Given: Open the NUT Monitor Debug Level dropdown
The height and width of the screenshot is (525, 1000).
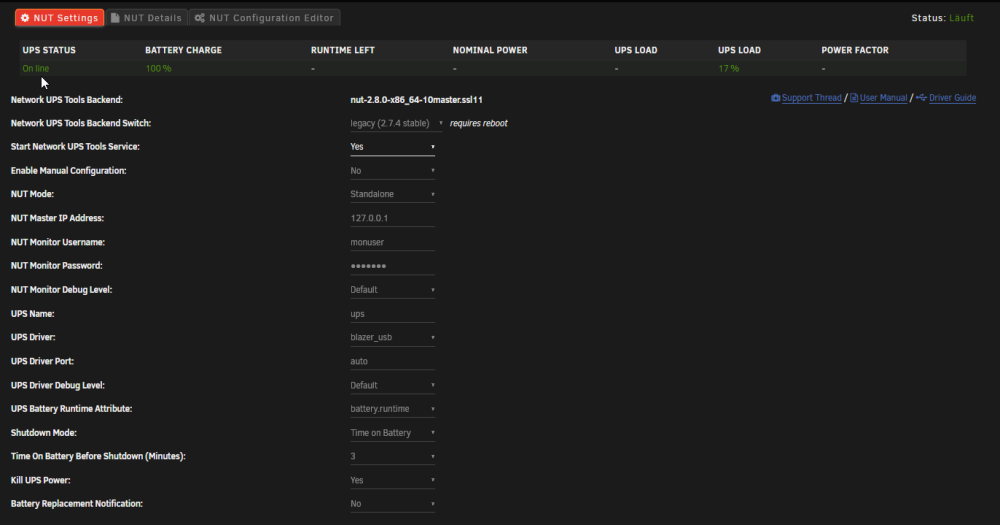Looking at the screenshot, I should [392, 290].
